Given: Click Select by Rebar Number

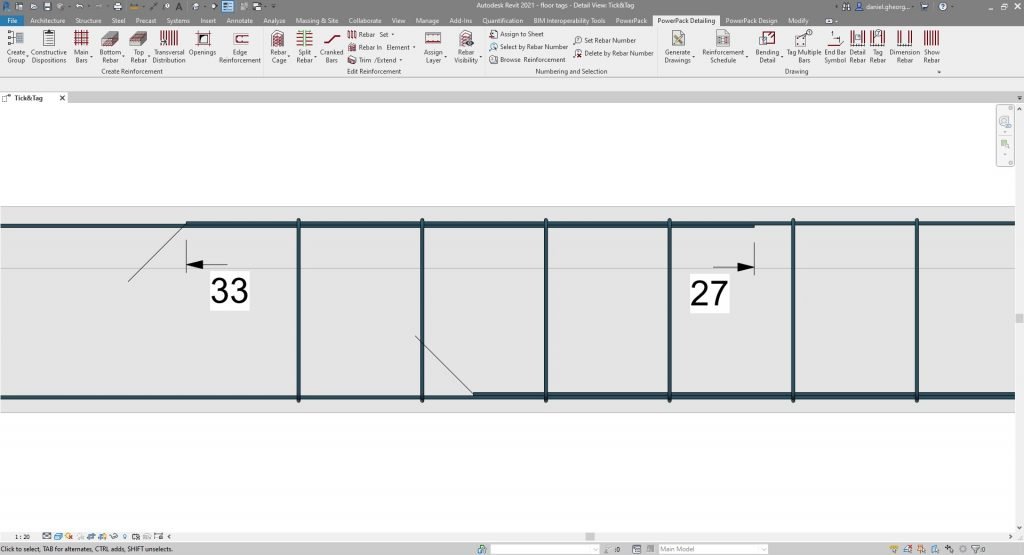Looking at the screenshot, I should click(x=528, y=47).
